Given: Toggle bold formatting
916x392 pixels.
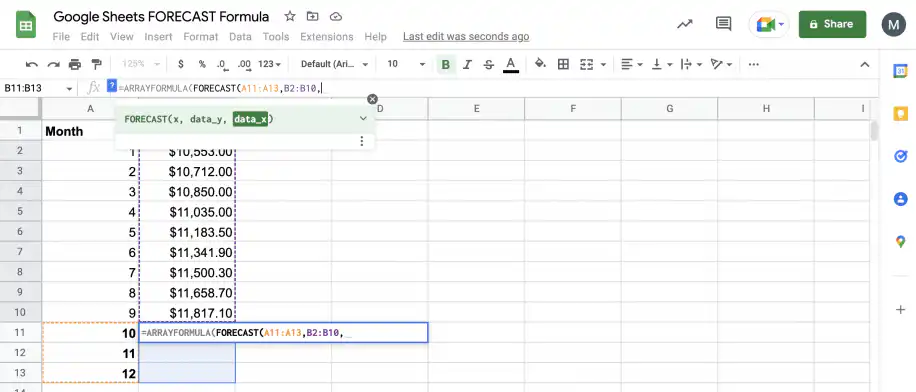Looking at the screenshot, I should pyautogui.click(x=446, y=64).
